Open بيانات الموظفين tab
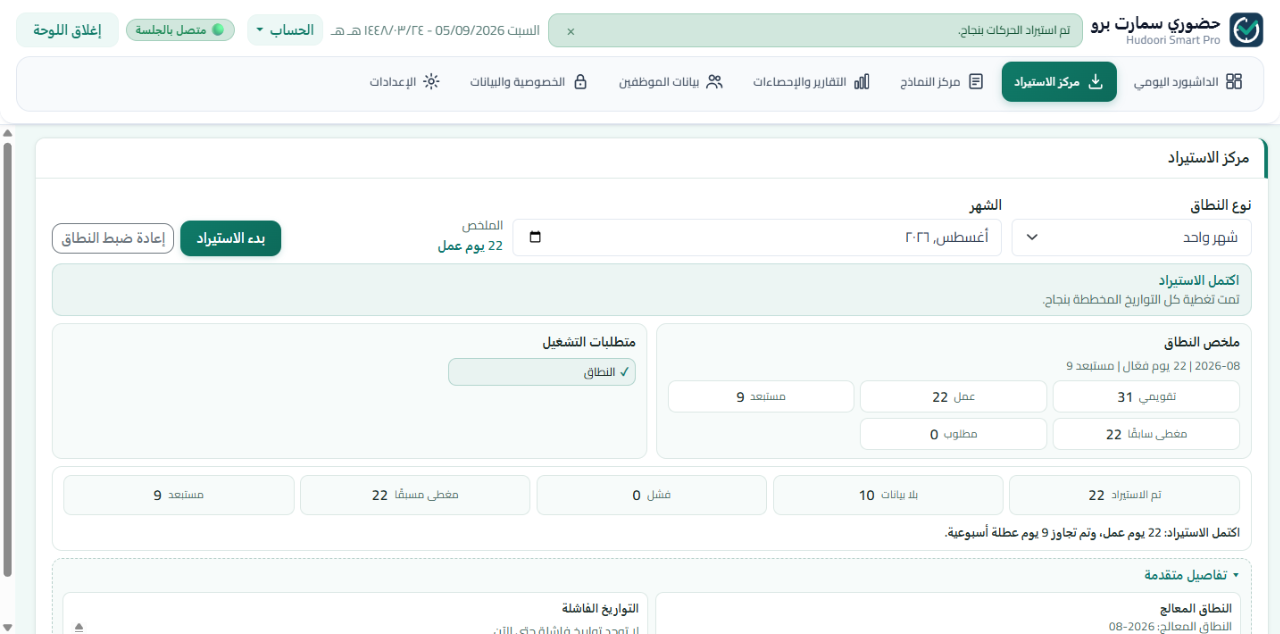Screen dimensions: 1280x634 pos(671,82)
